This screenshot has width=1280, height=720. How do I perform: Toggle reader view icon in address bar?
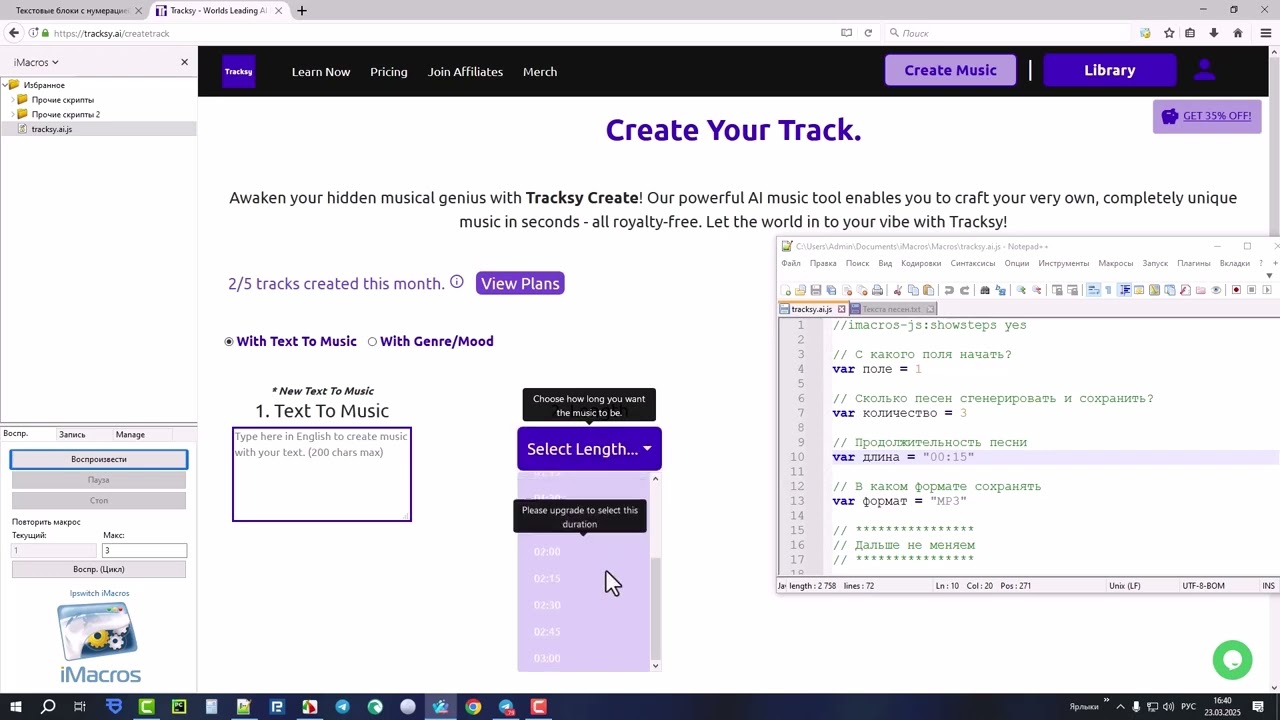[846, 33]
